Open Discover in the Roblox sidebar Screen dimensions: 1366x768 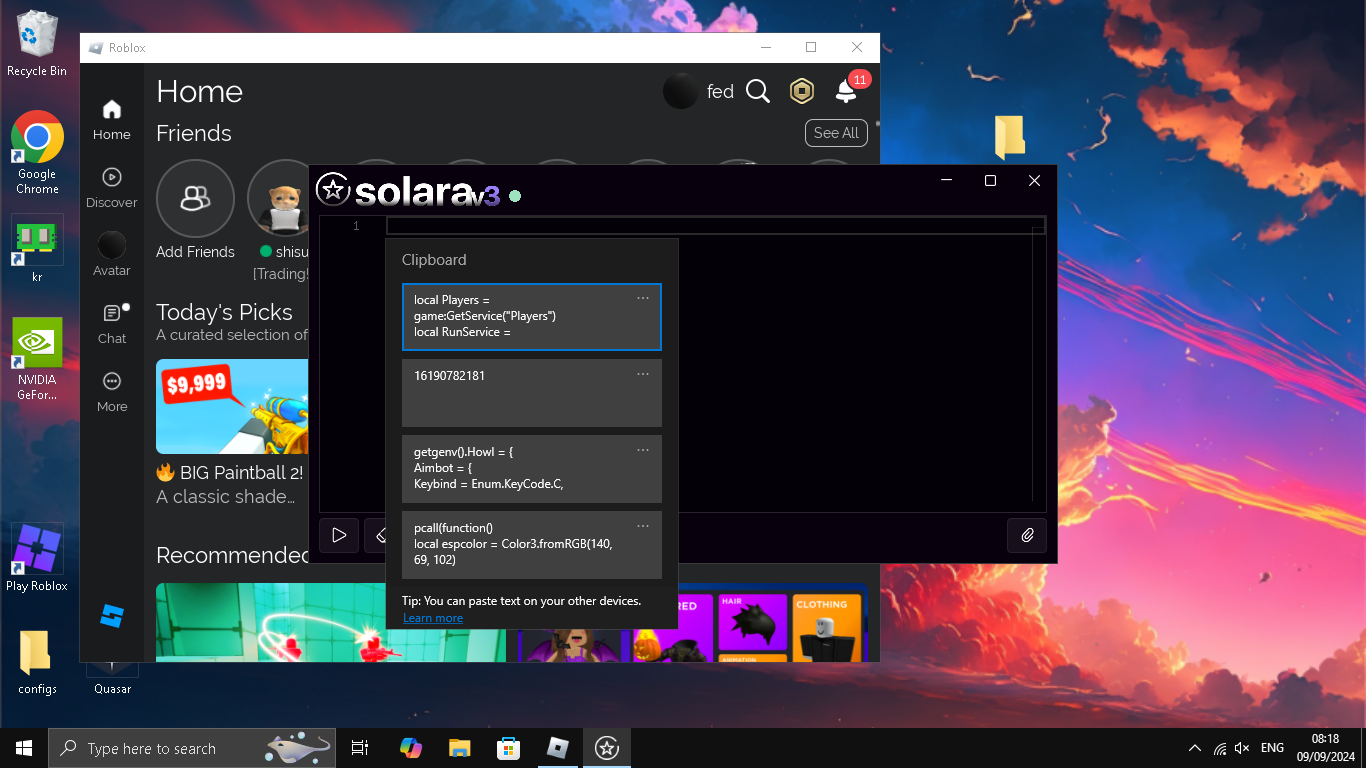pos(112,188)
